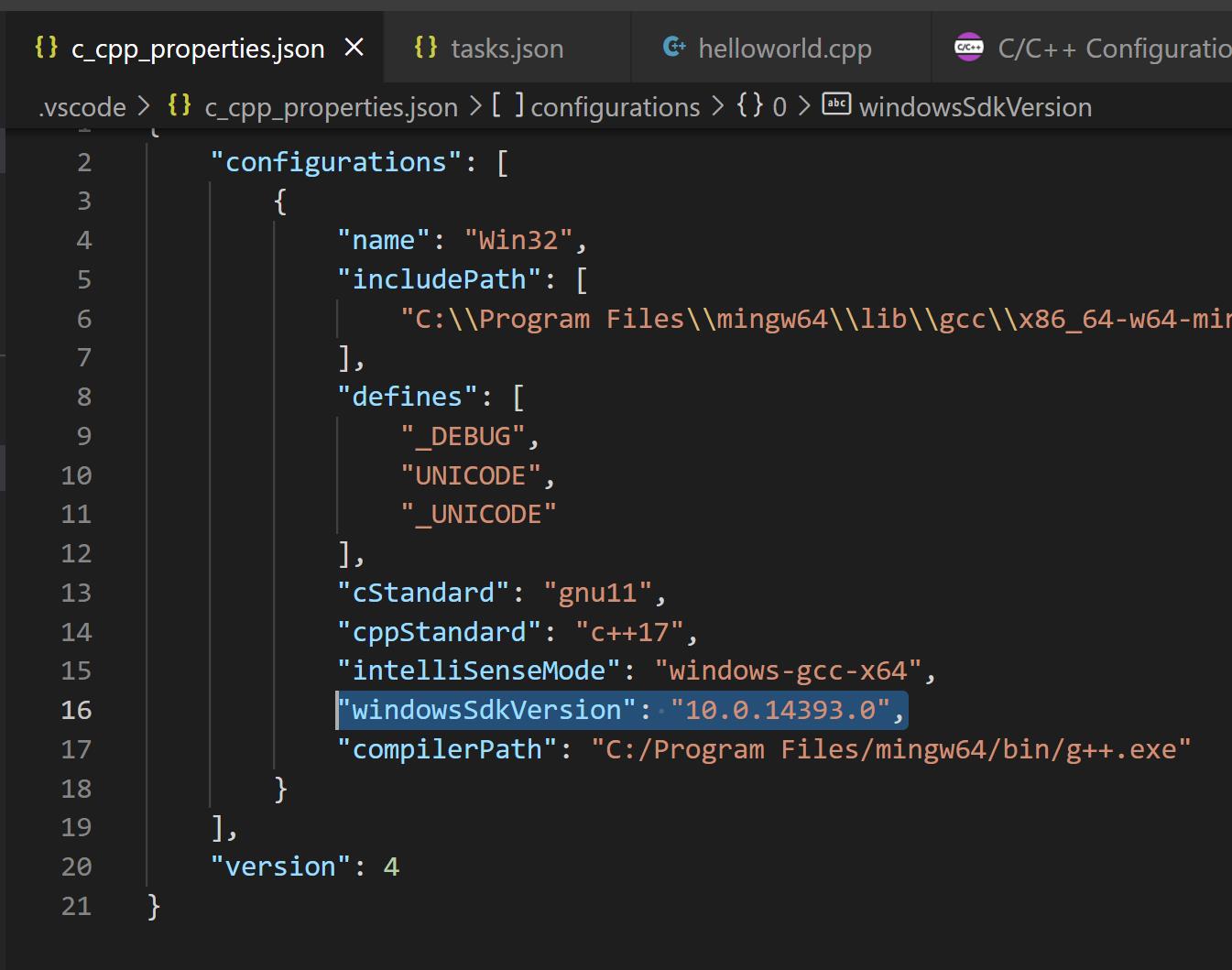The image size is (1232, 970).
Task: Click line number 2 in the gutter
Action: (84, 162)
